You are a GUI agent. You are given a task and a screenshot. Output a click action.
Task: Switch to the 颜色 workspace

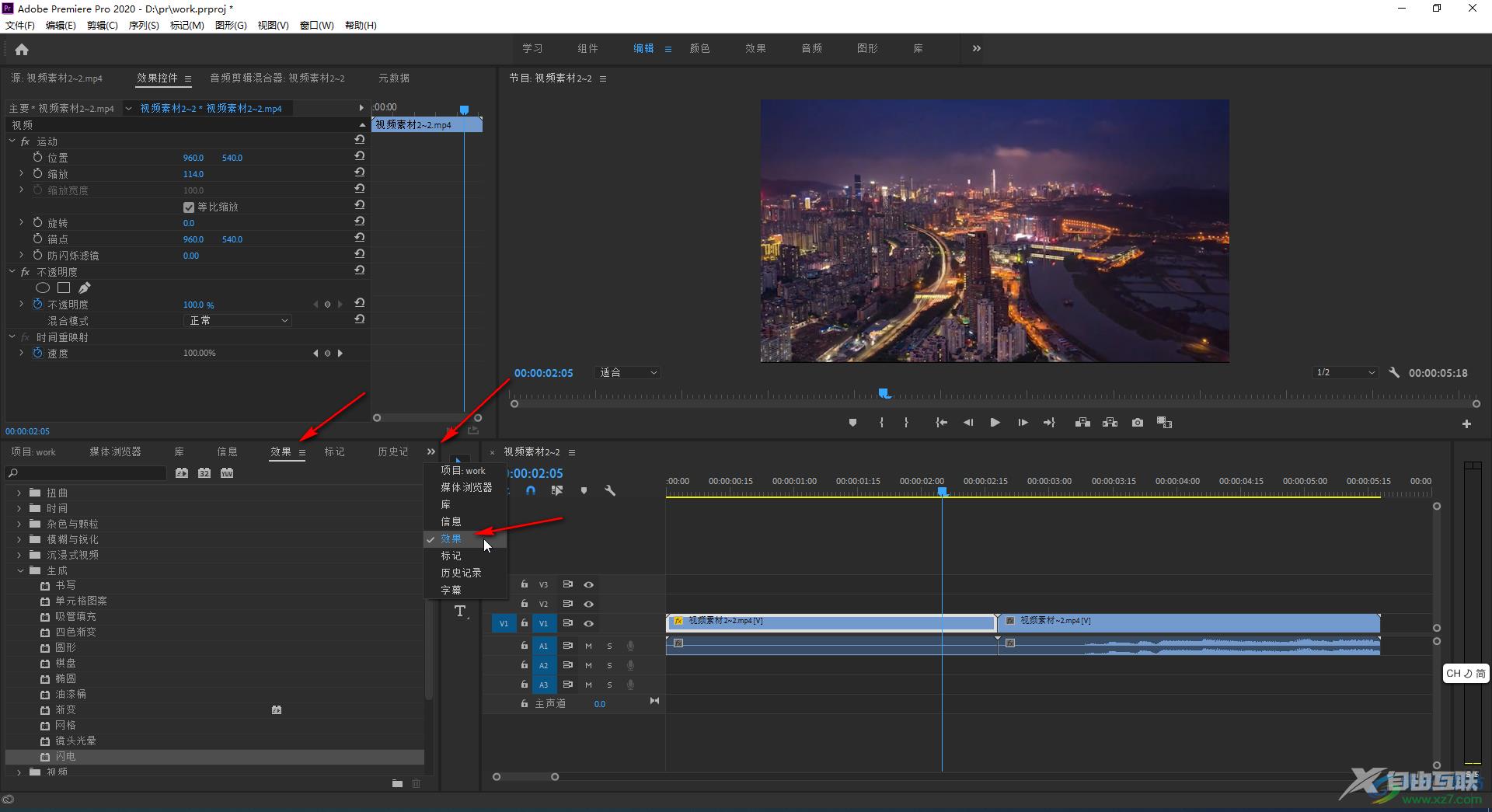700,48
